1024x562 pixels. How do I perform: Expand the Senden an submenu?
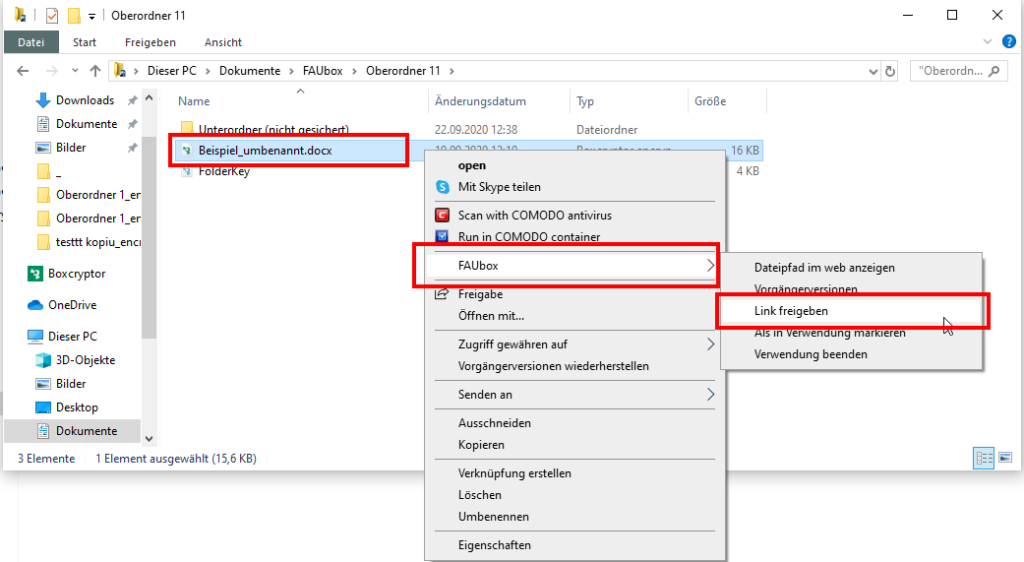coord(710,395)
